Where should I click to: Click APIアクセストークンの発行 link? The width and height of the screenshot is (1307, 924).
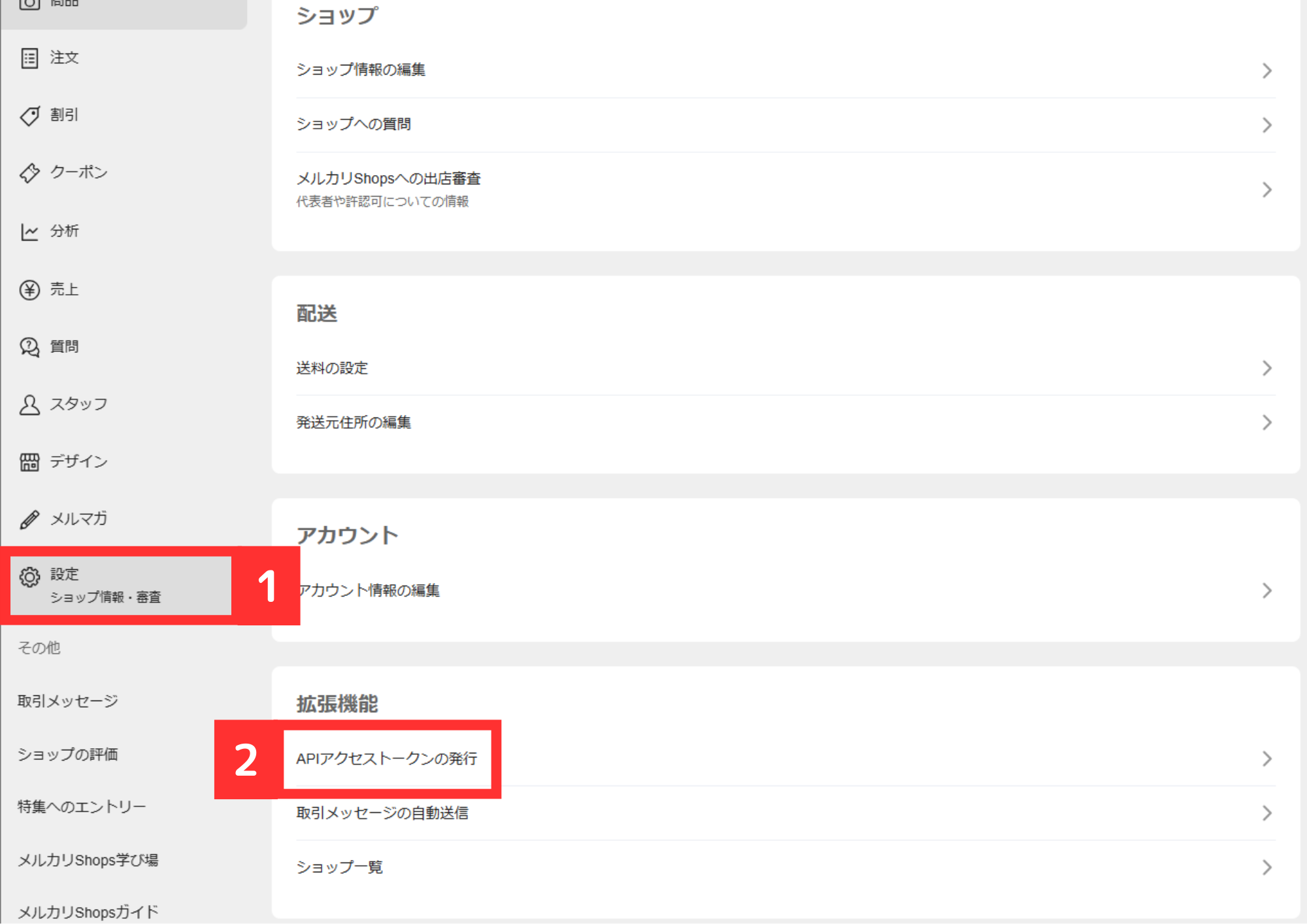[388, 759]
